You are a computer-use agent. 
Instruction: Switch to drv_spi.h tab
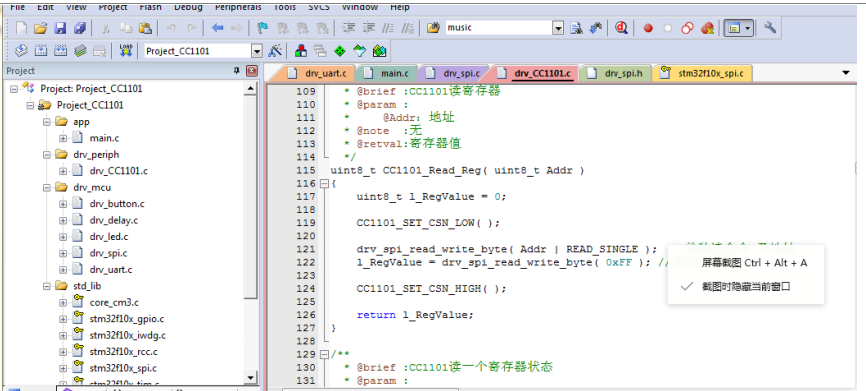tap(616, 73)
